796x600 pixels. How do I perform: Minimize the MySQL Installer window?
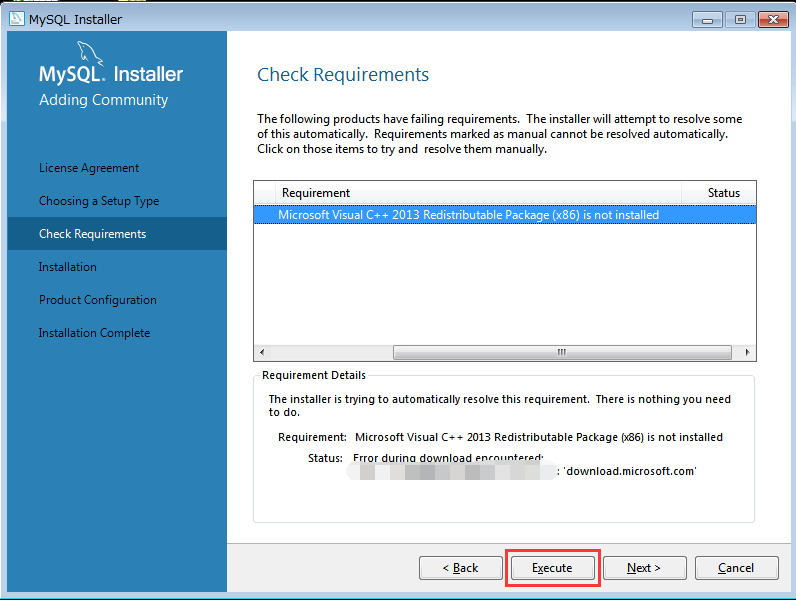point(707,20)
